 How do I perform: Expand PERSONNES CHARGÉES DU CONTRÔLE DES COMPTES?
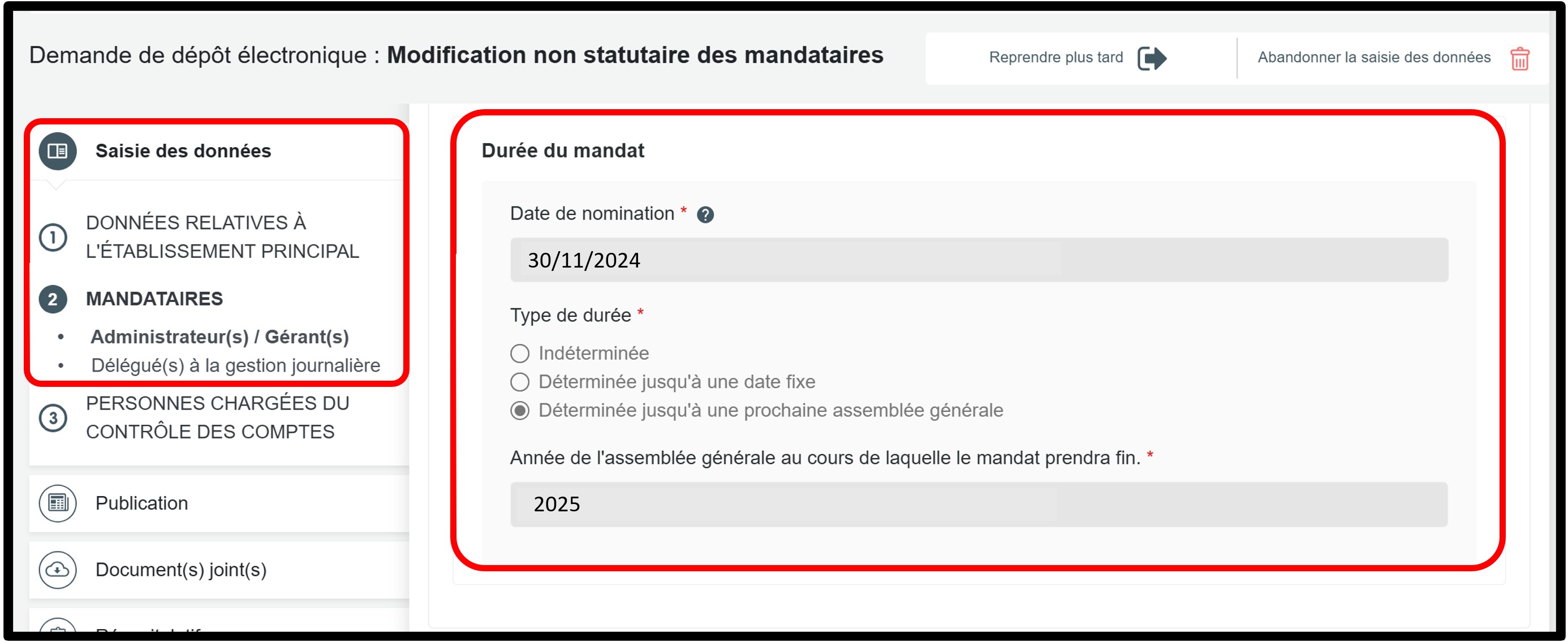217,417
